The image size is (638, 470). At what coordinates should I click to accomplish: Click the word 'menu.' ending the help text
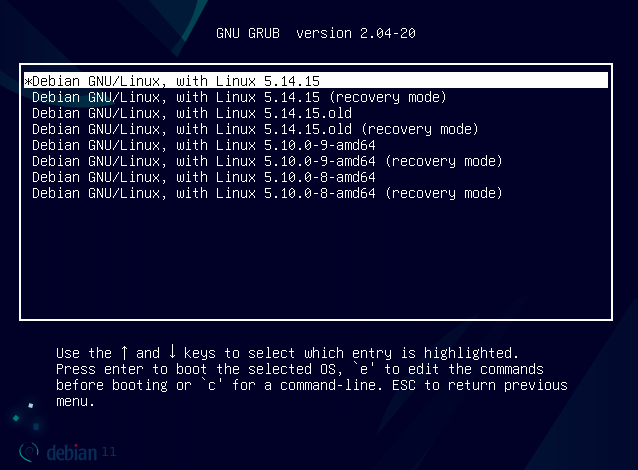pyautogui.click(x=75, y=401)
